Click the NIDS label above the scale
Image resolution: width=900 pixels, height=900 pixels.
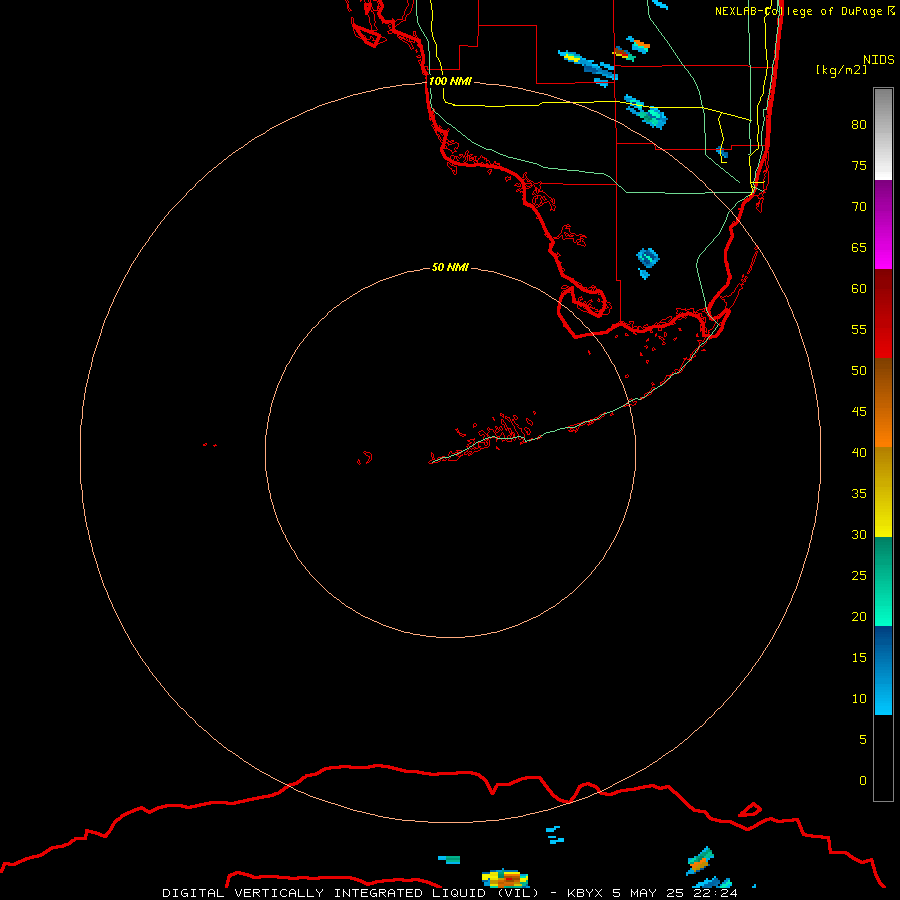coord(879,59)
